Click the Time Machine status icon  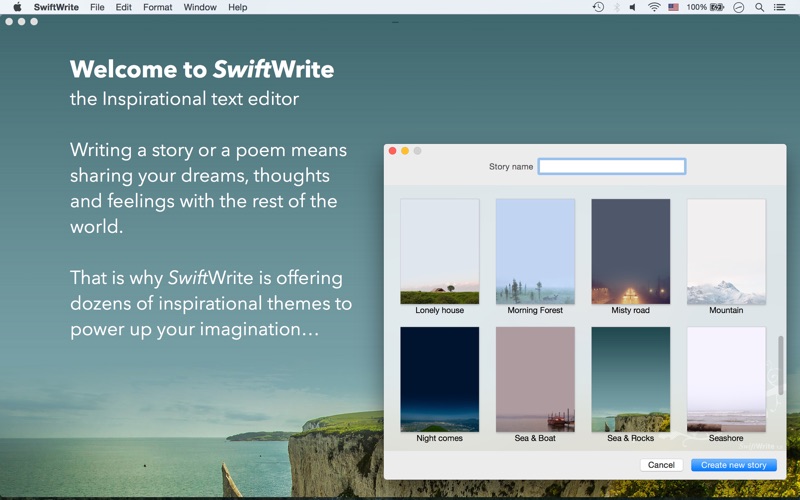tap(598, 7)
